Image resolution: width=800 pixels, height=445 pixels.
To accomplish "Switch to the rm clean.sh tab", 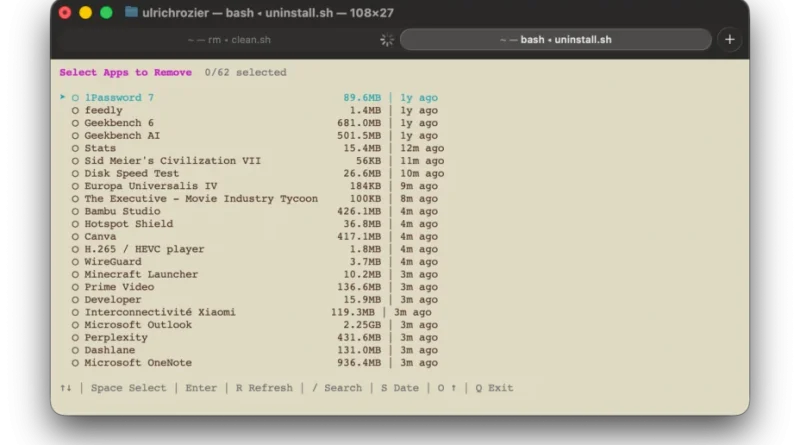I will tap(229, 40).
